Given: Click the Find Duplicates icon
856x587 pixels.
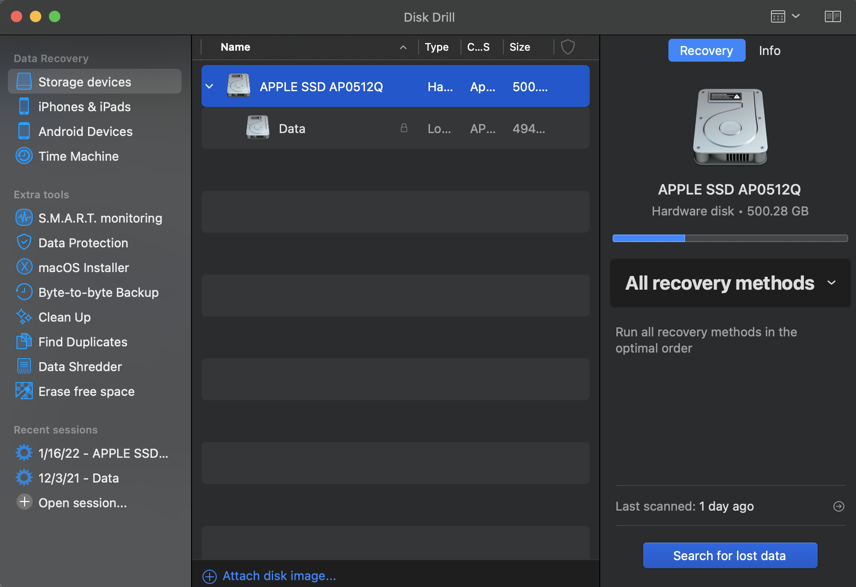Looking at the screenshot, I should click(x=24, y=342).
